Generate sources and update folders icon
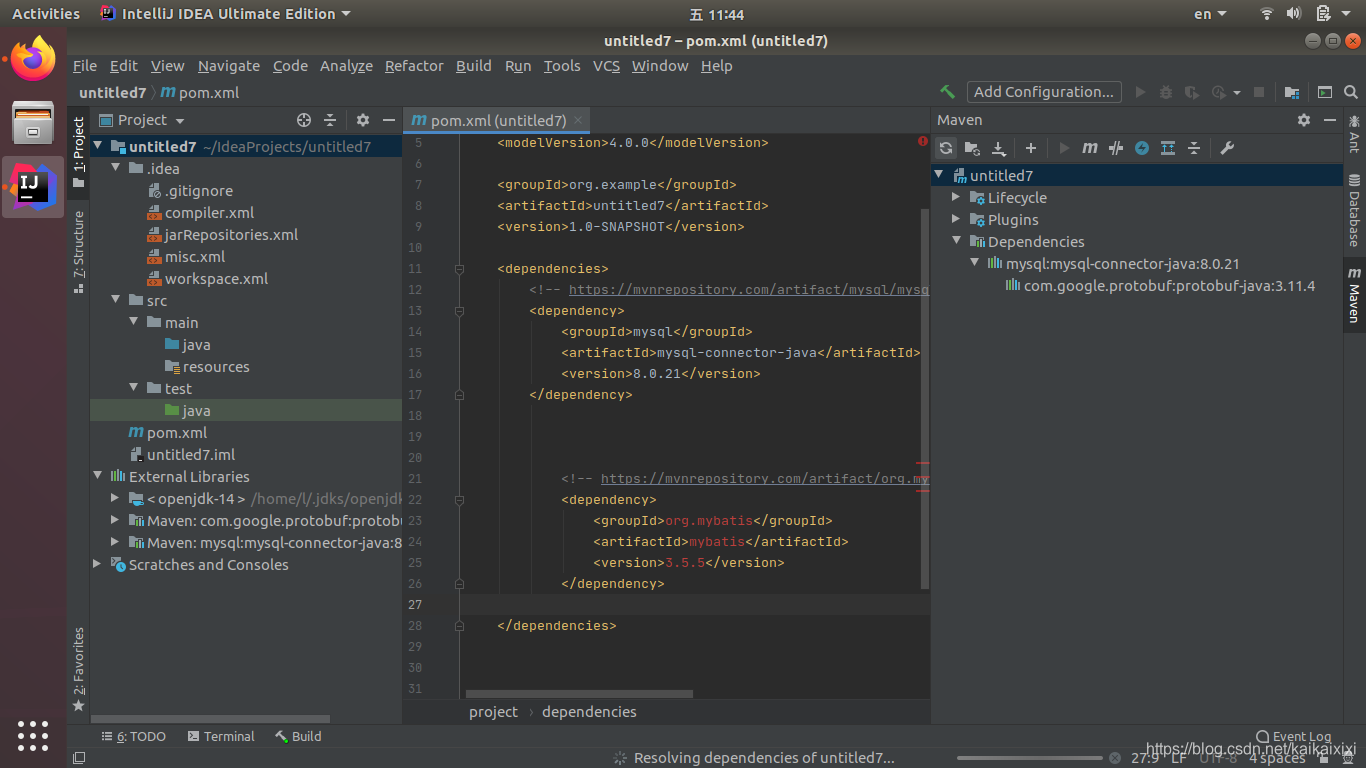 tap(972, 148)
